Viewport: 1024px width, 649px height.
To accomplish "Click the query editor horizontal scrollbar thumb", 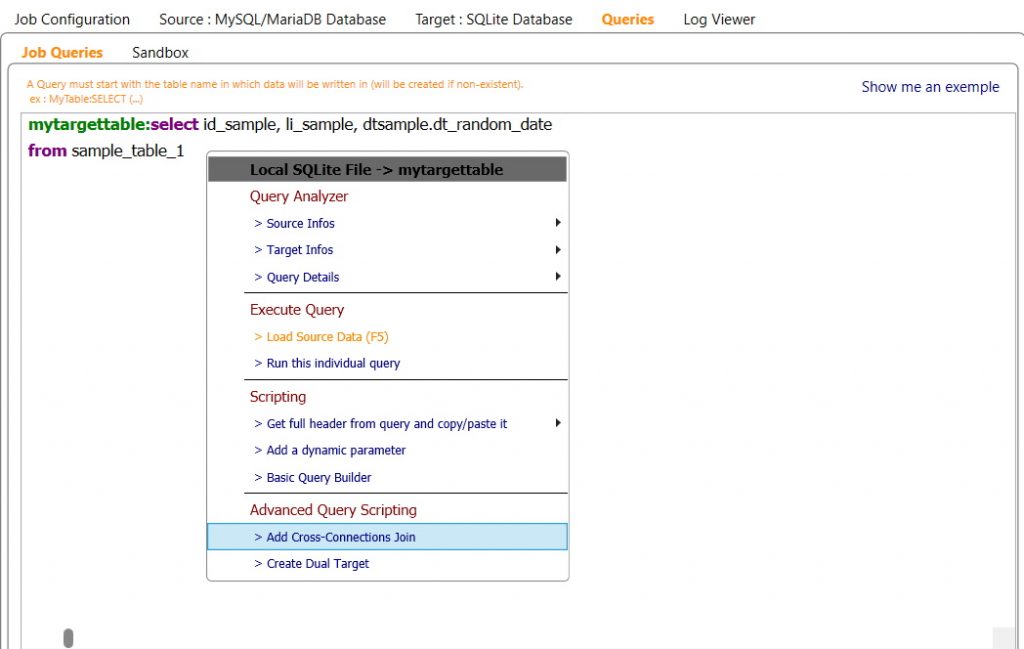I will pos(68,638).
